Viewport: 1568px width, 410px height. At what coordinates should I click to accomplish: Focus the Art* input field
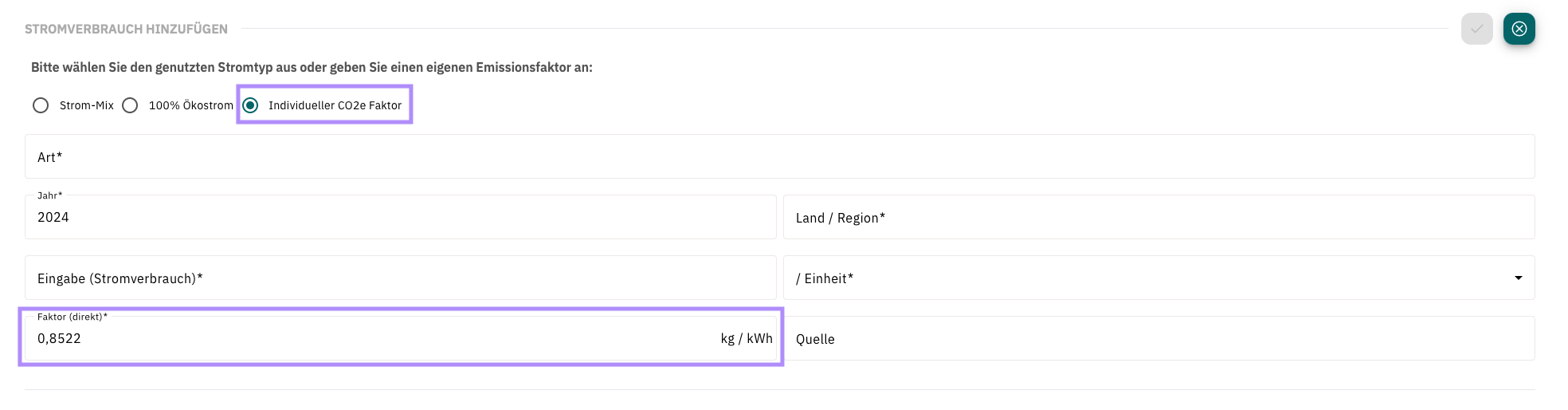coord(779,156)
